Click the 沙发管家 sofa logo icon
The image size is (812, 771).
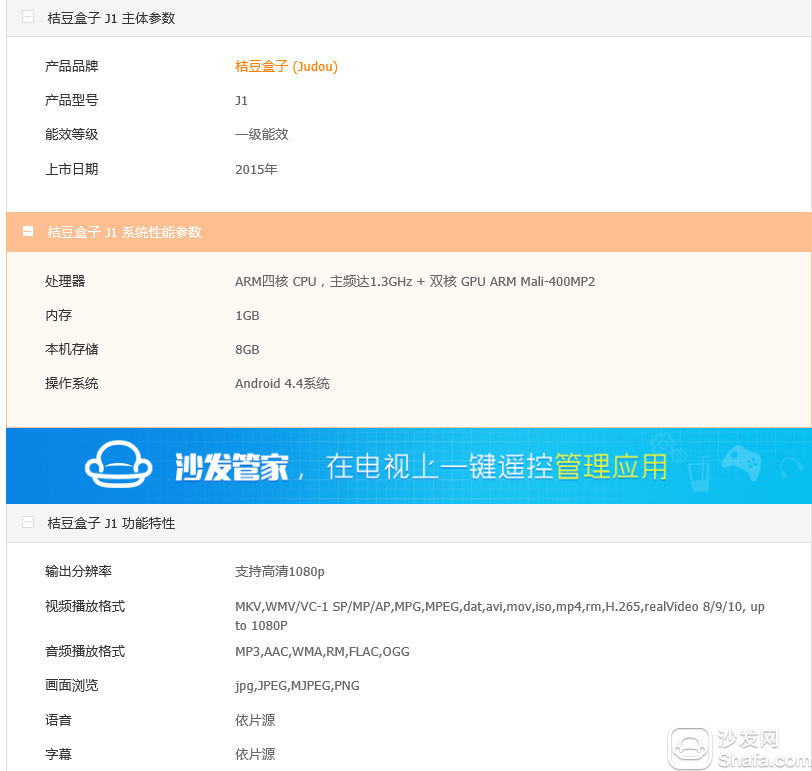119,464
